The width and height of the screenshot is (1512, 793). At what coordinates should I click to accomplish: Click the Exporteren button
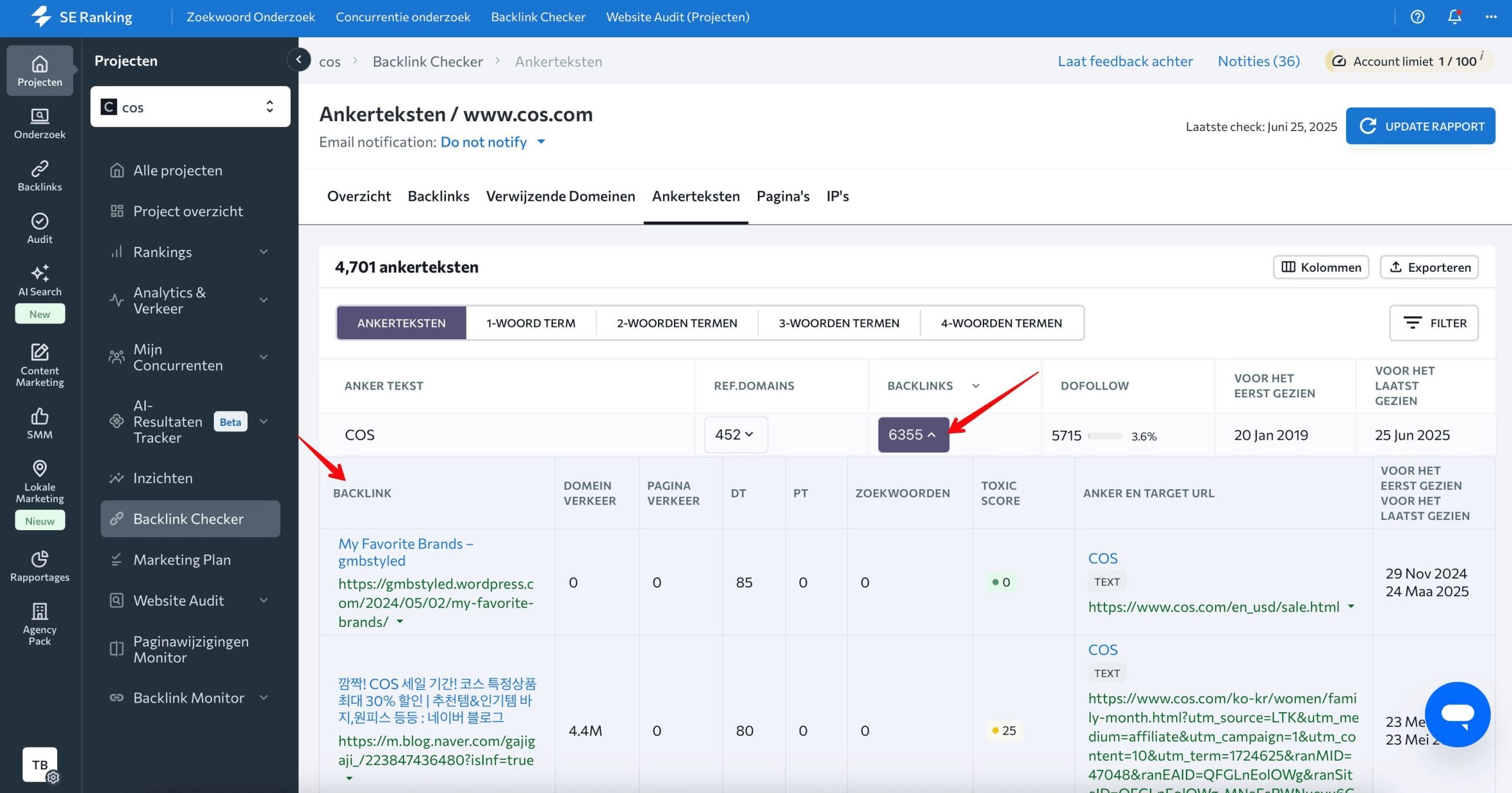[x=1429, y=267]
